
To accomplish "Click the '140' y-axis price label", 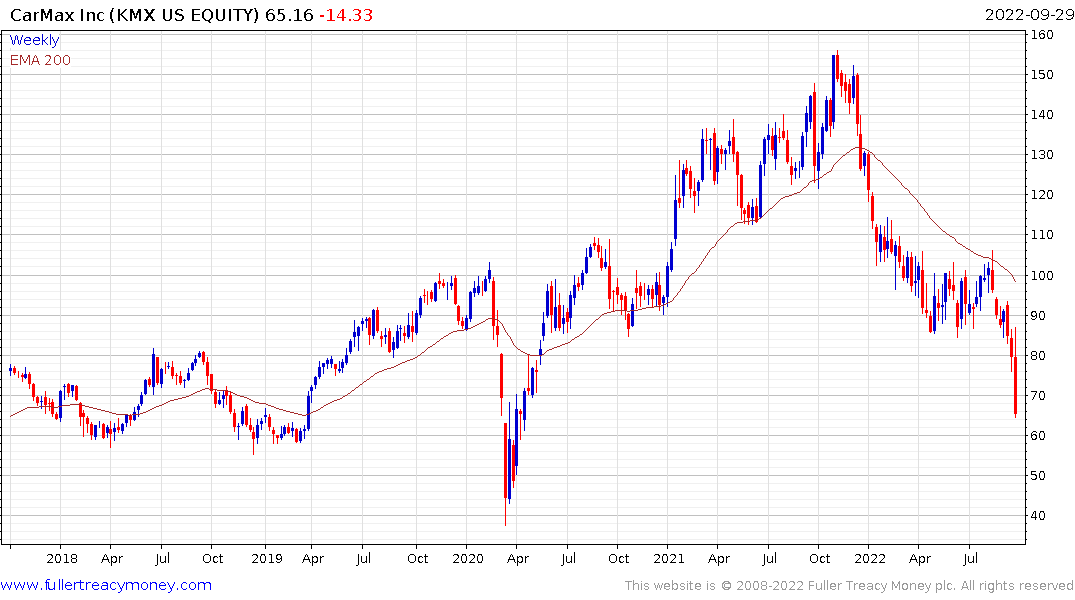I will 1042,115.
